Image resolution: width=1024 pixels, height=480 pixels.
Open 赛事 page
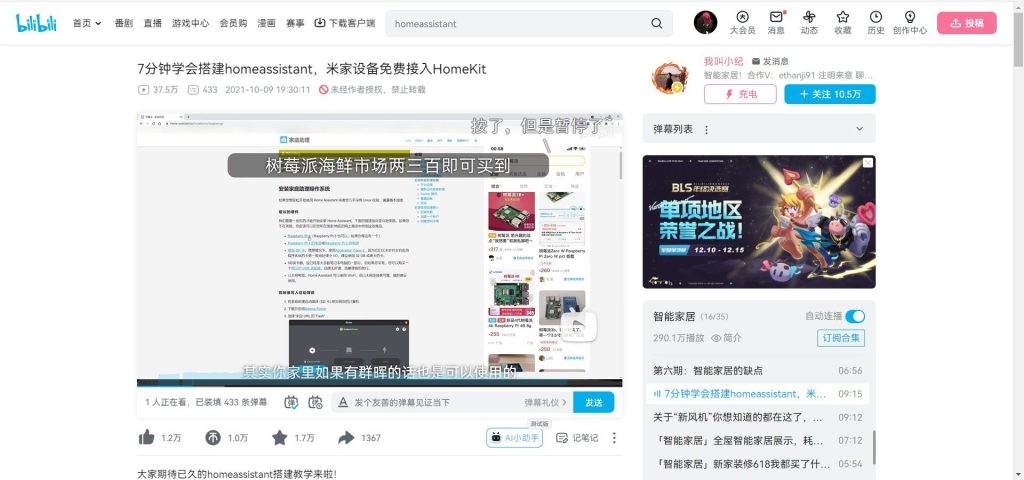pyautogui.click(x=295, y=23)
